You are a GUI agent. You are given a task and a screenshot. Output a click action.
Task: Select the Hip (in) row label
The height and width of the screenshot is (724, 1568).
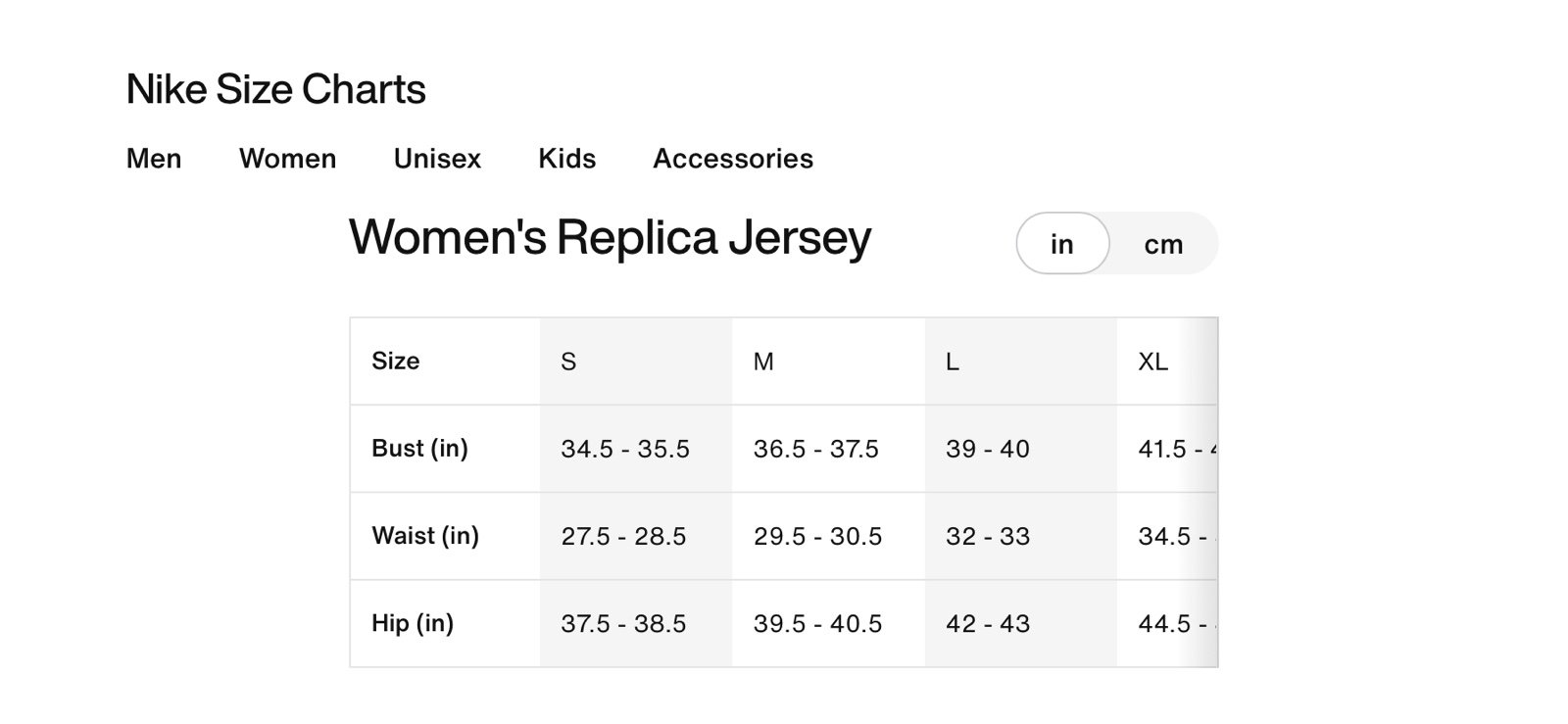(x=445, y=623)
